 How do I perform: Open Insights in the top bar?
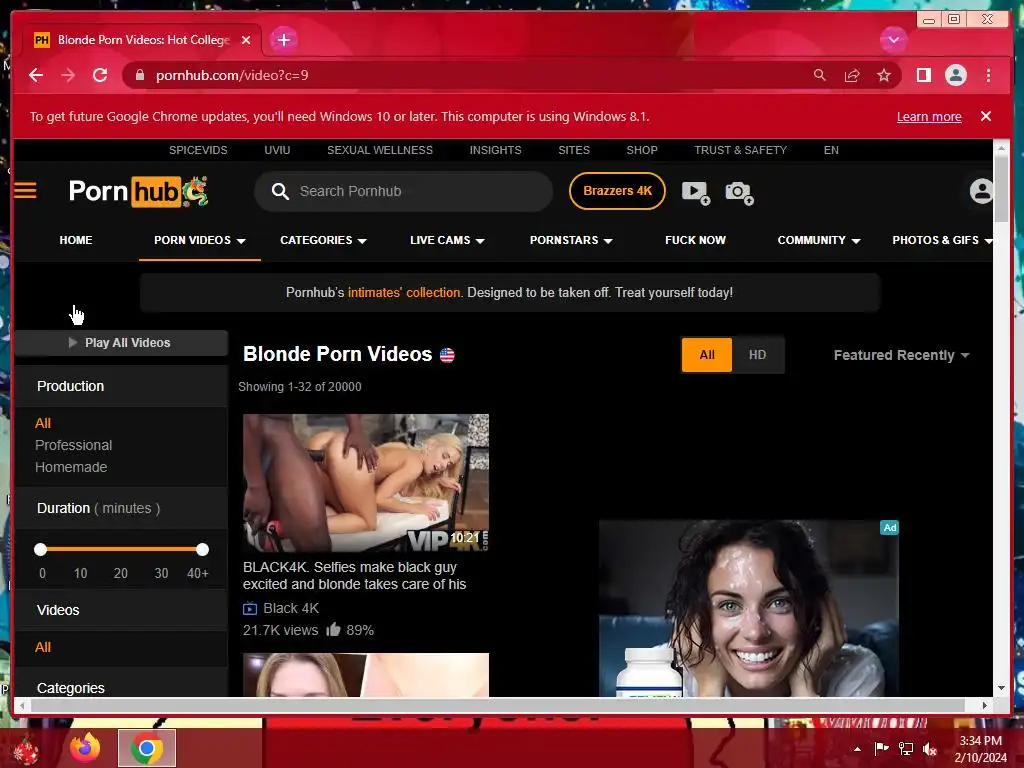tap(496, 150)
